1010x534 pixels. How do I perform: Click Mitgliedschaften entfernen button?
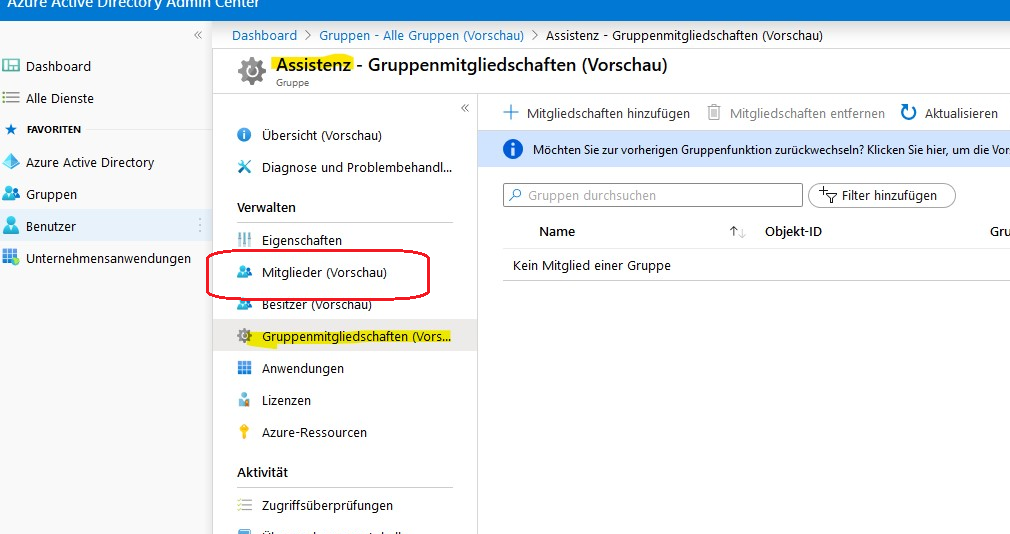[x=796, y=113]
